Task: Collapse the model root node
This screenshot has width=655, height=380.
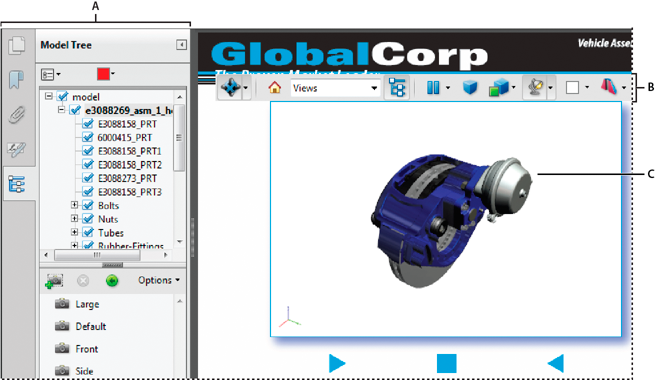Action: tap(49, 96)
